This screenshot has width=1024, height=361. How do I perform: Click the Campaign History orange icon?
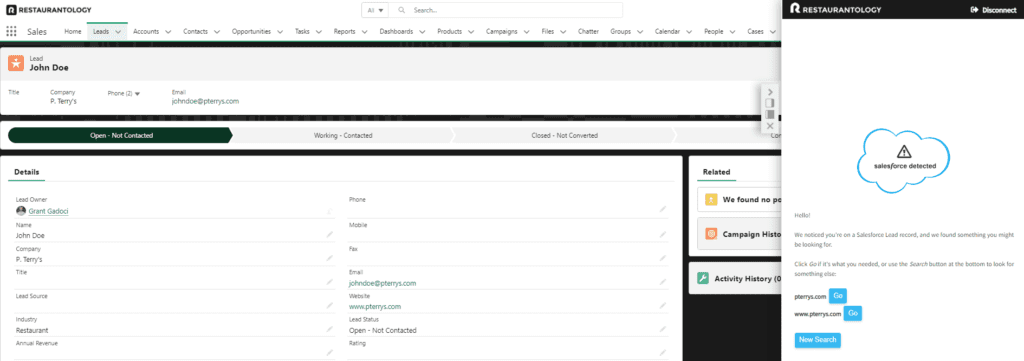pos(711,234)
